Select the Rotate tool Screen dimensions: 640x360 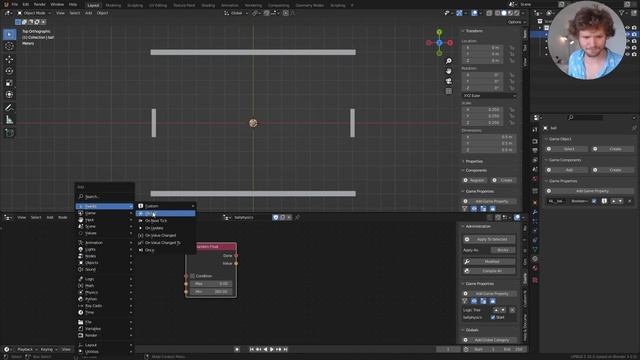pyautogui.click(x=9, y=71)
